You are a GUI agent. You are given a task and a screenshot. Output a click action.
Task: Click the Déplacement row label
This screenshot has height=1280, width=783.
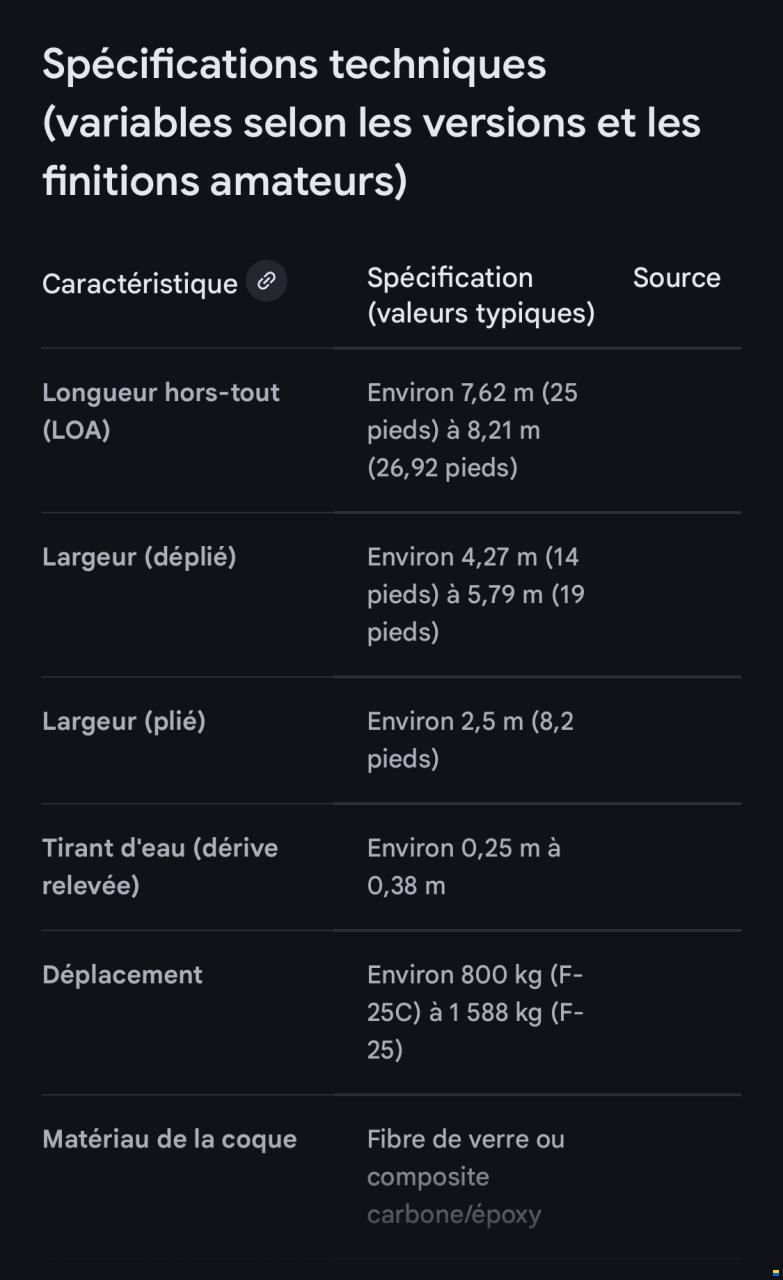tap(122, 975)
